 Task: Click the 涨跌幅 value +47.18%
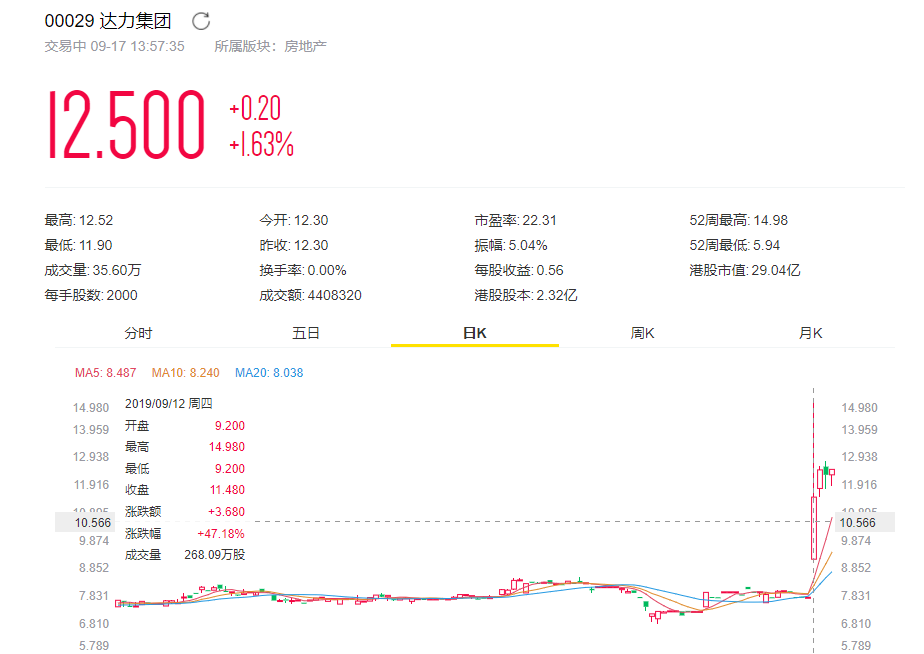tap(221, 534)
